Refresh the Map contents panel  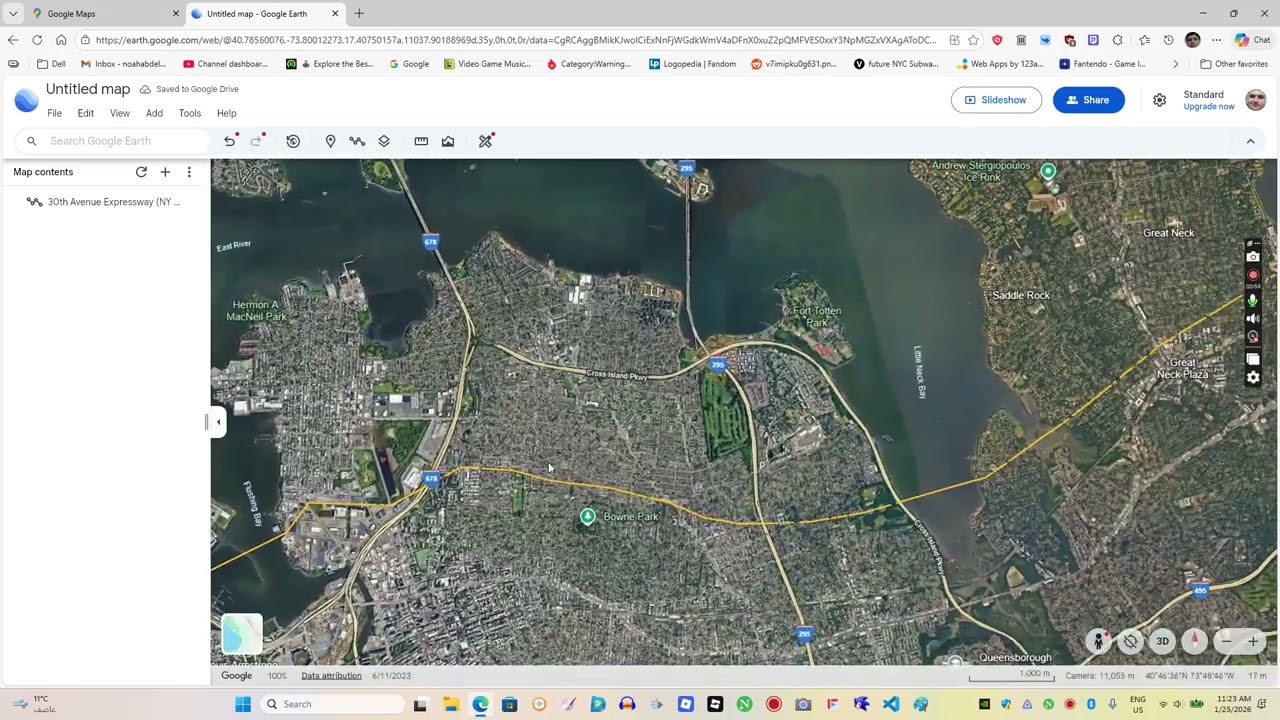point(141,172)
